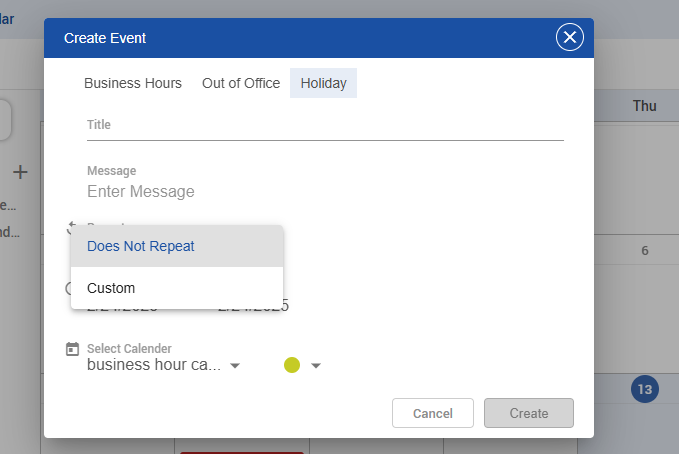
Task: Switch to the Out of Office tab
Action: tap(241, 83)
